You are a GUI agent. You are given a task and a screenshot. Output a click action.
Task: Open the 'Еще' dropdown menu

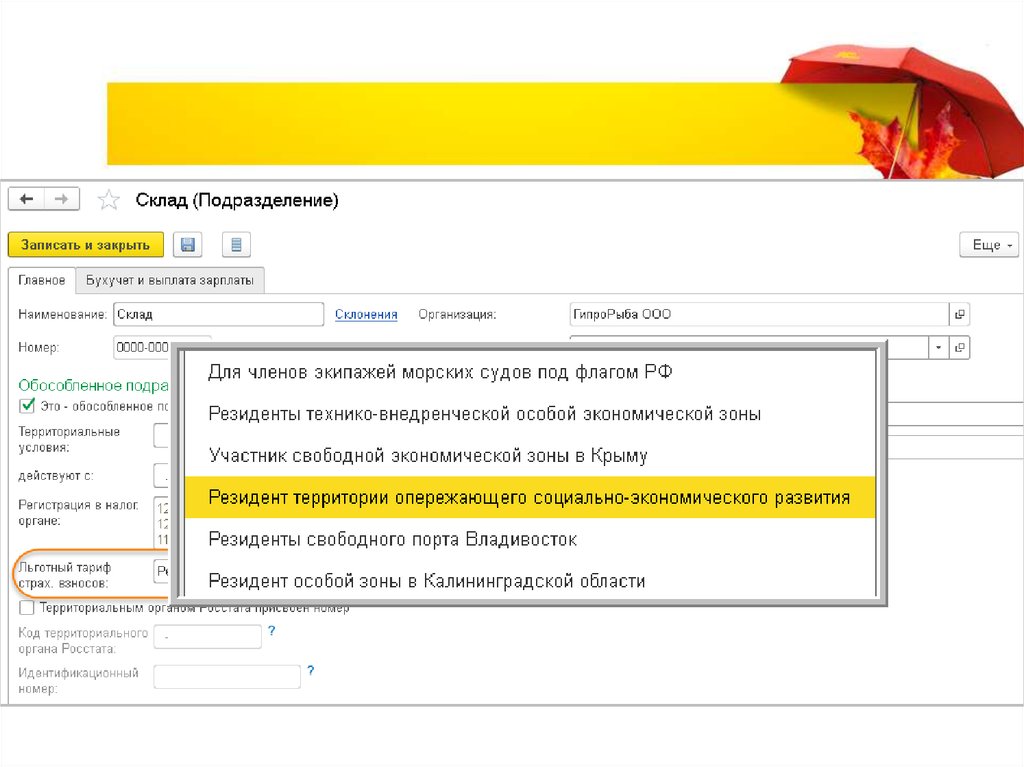988,245
